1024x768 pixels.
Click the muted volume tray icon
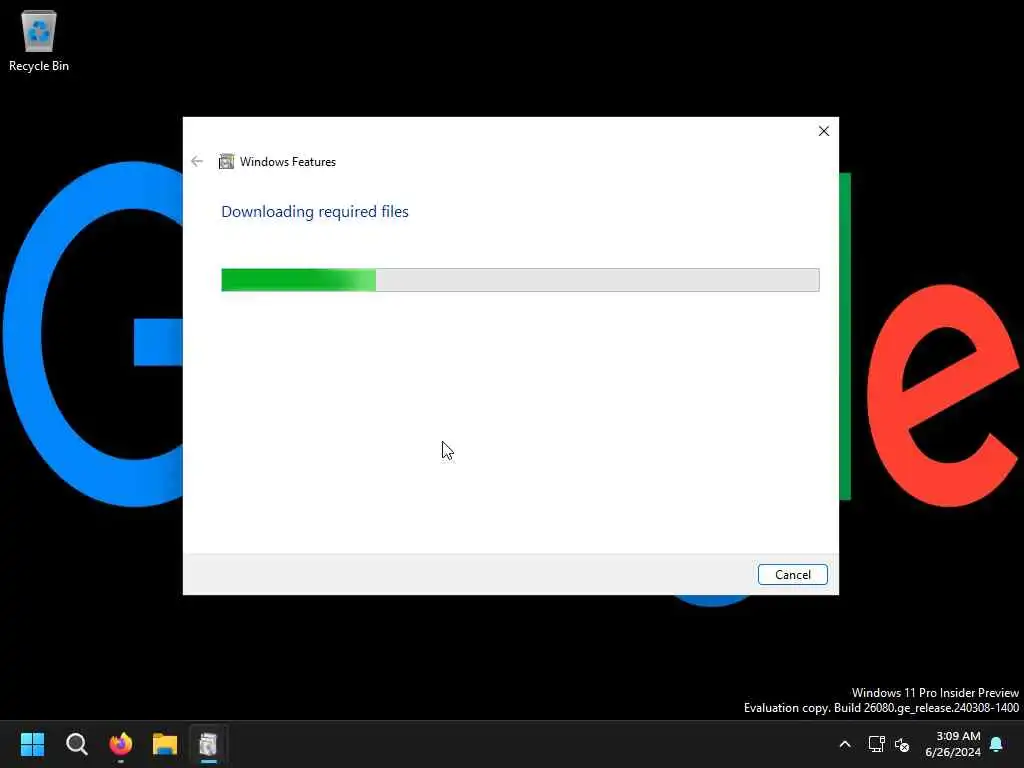[902, 744]
